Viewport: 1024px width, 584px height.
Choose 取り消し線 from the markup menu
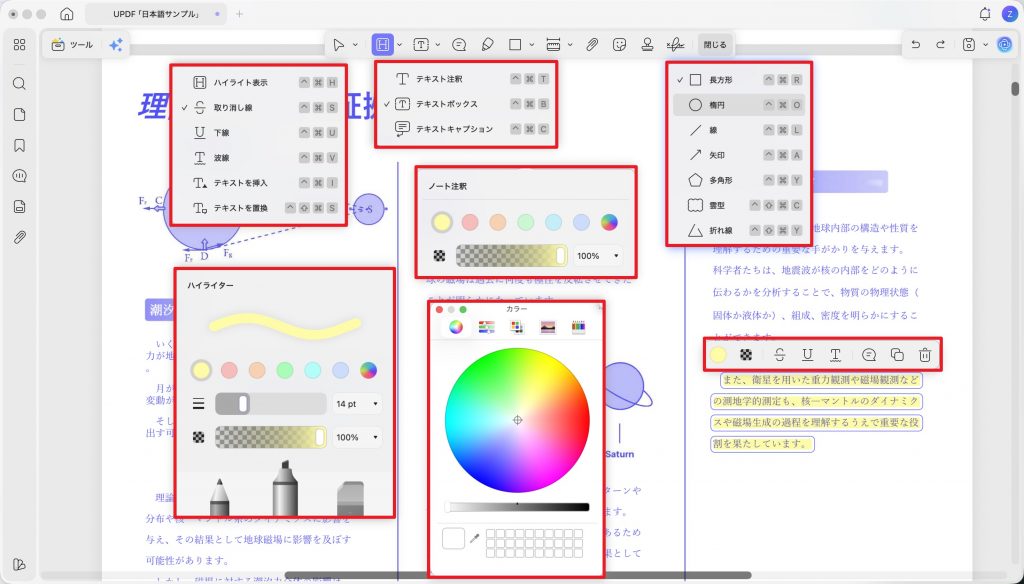click(259, 107)
